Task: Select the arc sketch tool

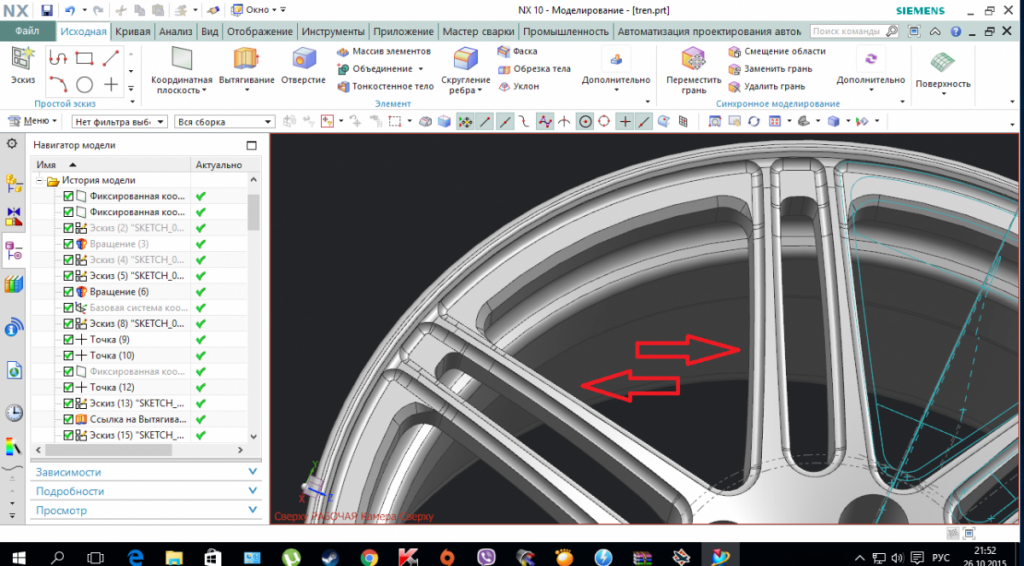Action: click(x=57, y=85)
